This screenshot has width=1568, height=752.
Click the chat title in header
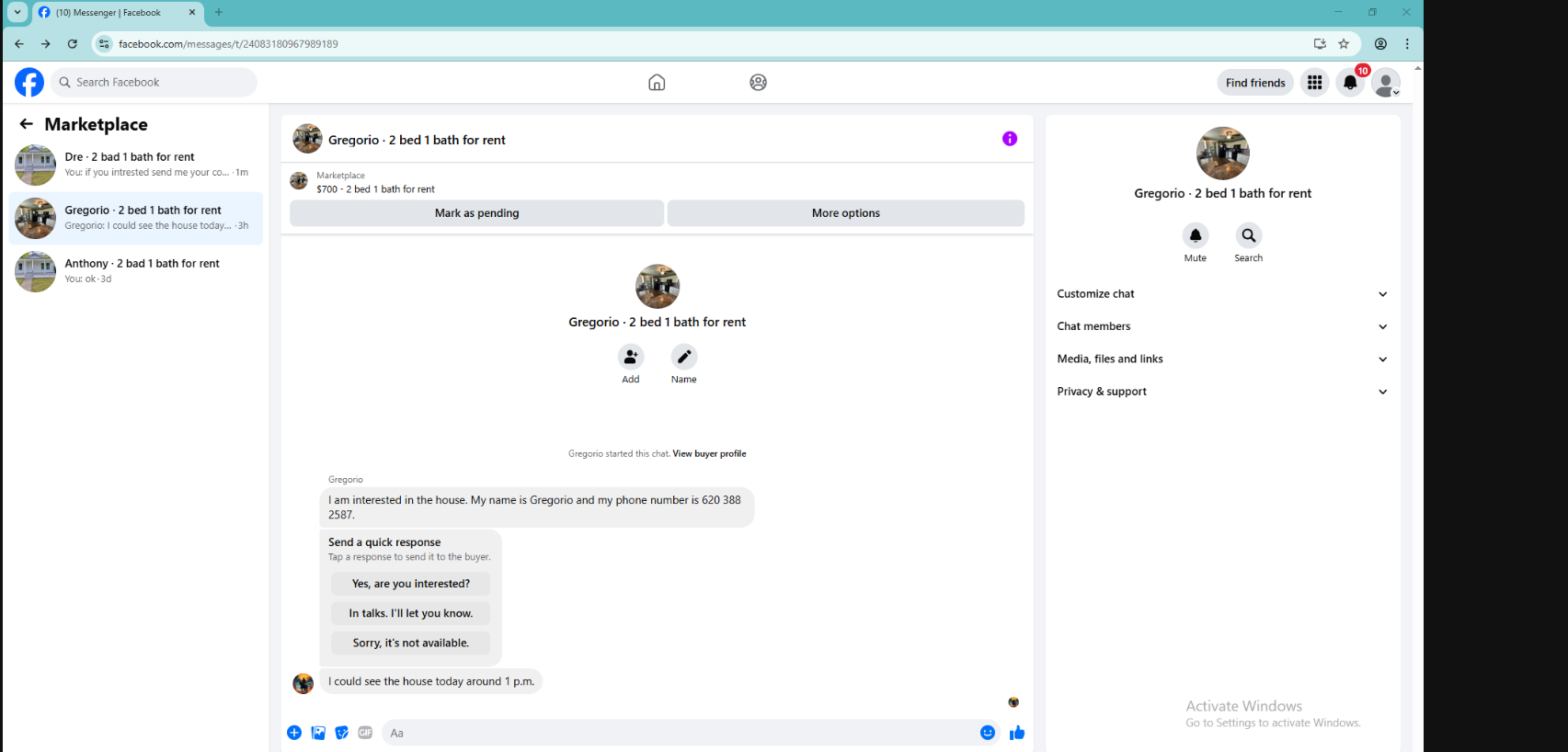[x=417, y=140]
